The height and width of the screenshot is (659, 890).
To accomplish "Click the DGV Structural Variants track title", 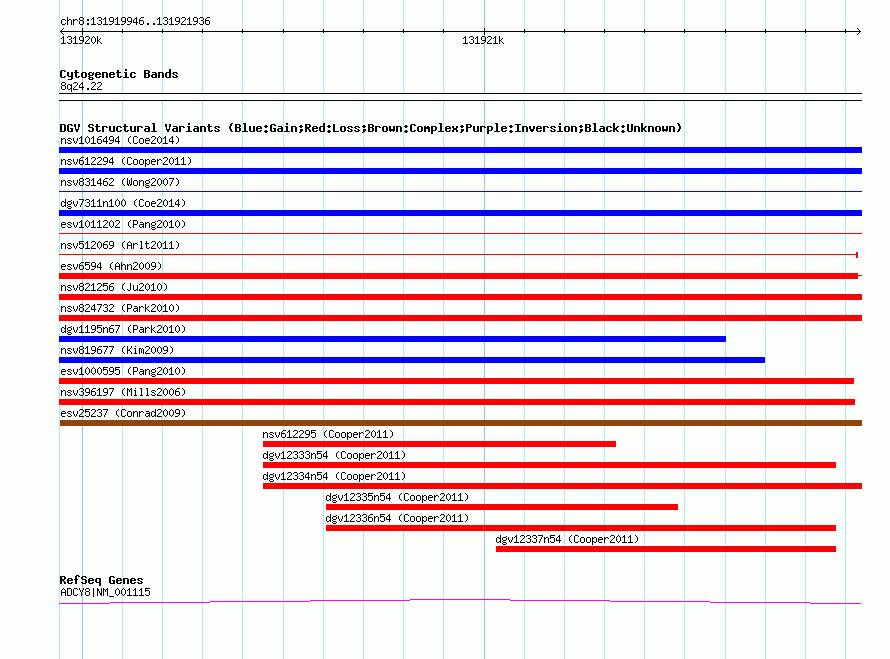I will (371, 128).
